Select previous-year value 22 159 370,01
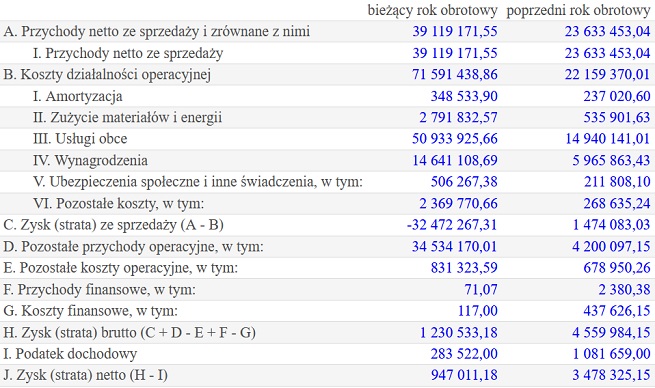This screenshot has width=655, height=388. [x=607, y=75]
